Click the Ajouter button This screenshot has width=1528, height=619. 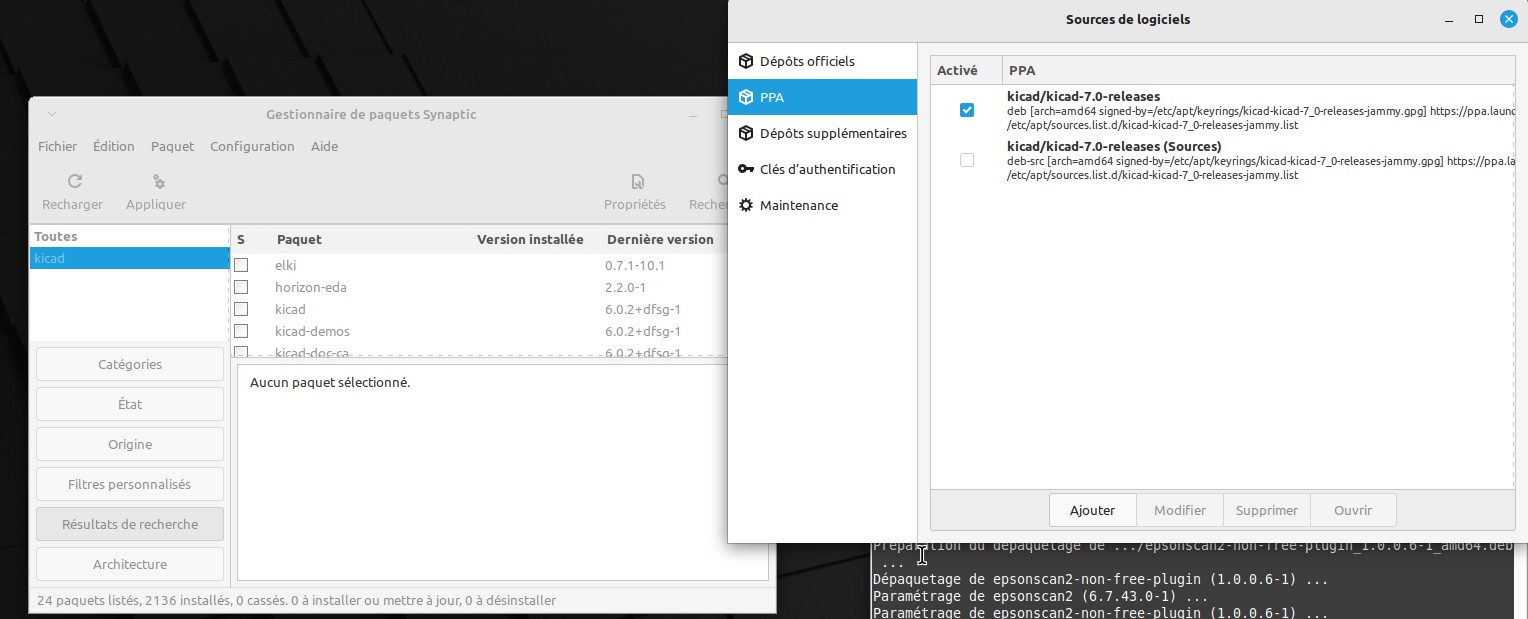click(x=1092, y=510)
